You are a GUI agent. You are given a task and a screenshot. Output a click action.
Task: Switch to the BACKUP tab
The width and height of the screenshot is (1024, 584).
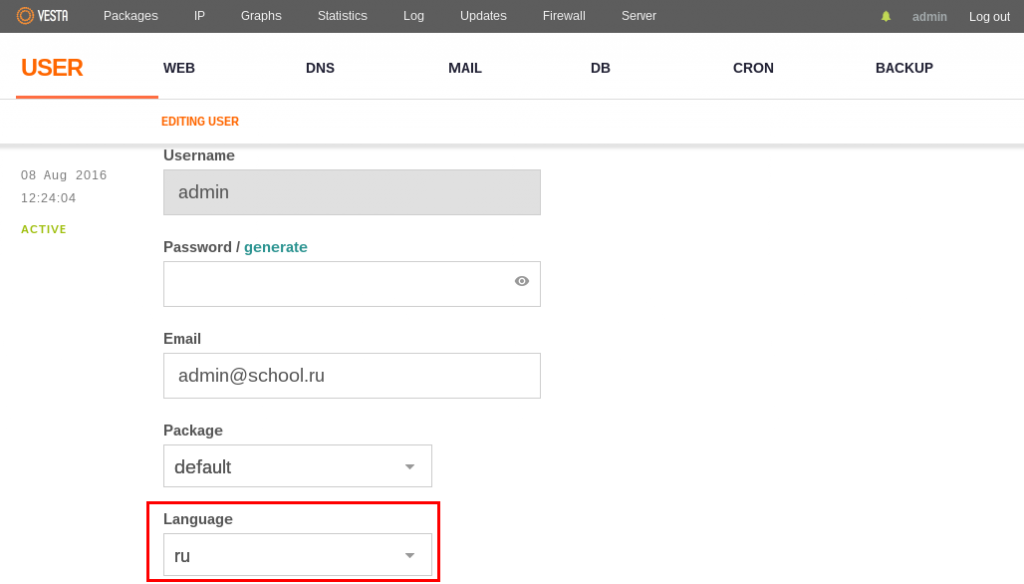[904, 68]
